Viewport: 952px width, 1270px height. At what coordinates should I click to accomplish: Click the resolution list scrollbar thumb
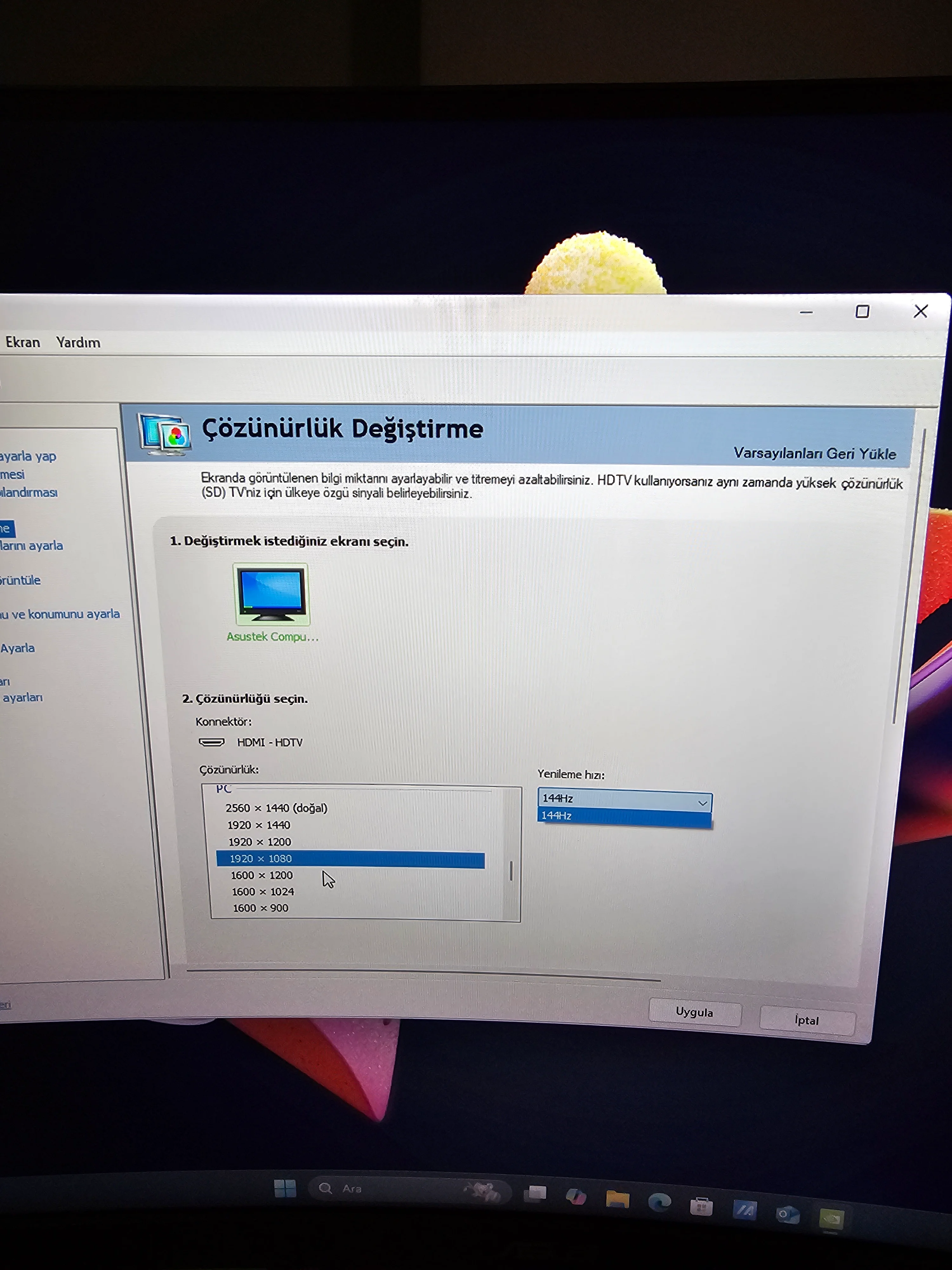(511, 871)
